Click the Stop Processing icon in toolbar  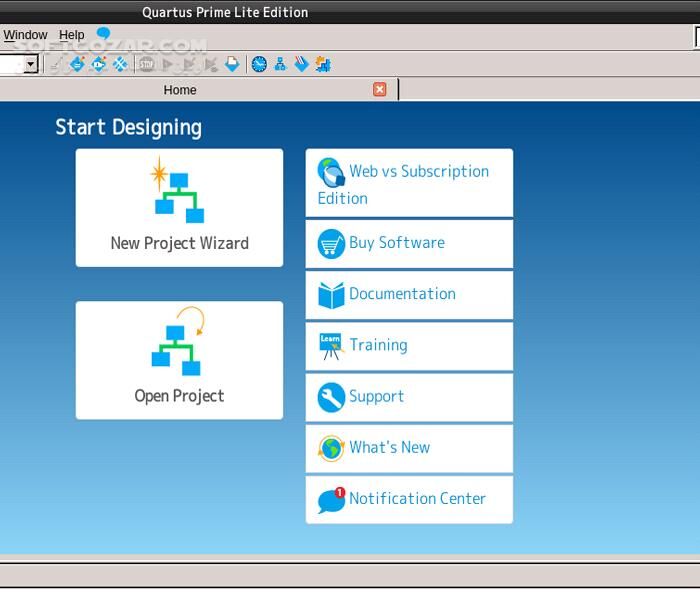click(x=146, y=64)
